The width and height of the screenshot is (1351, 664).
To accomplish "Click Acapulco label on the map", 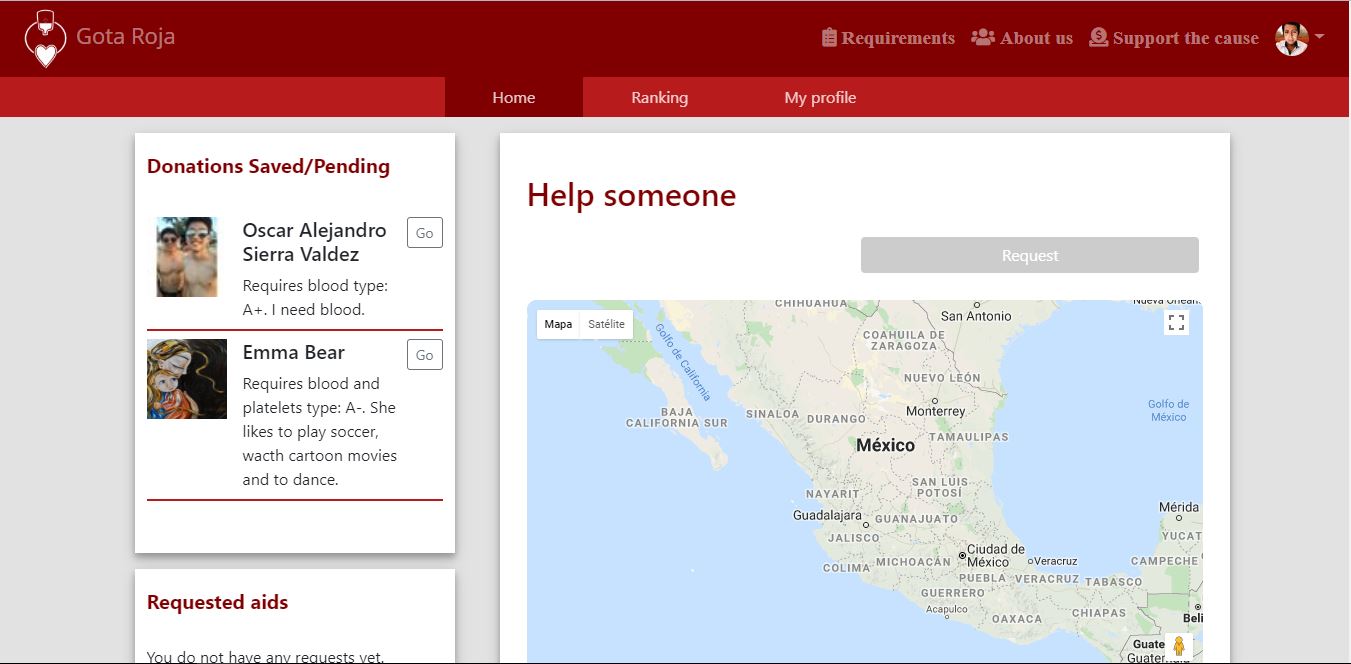I will click(x=946, y=608).
